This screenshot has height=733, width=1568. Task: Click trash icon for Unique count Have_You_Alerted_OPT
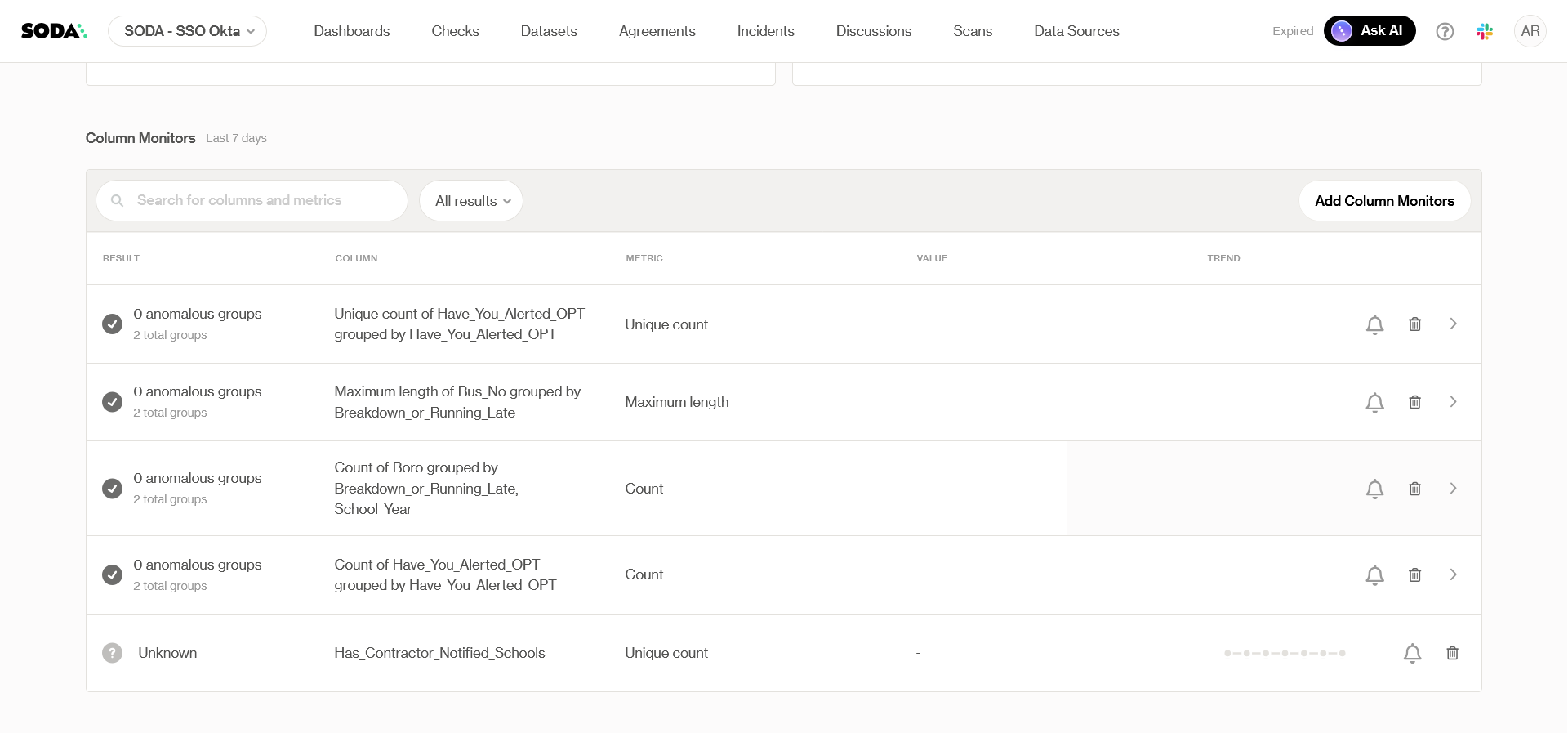[x=1414, y=324]
